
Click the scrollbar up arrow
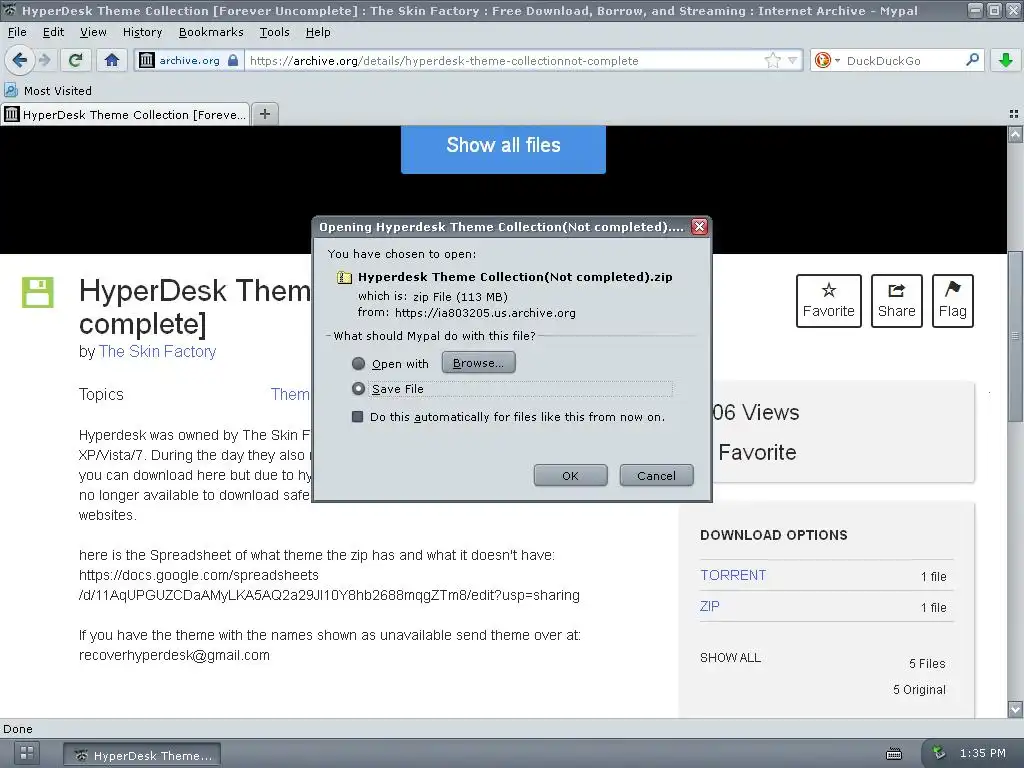coord(1016,135)
